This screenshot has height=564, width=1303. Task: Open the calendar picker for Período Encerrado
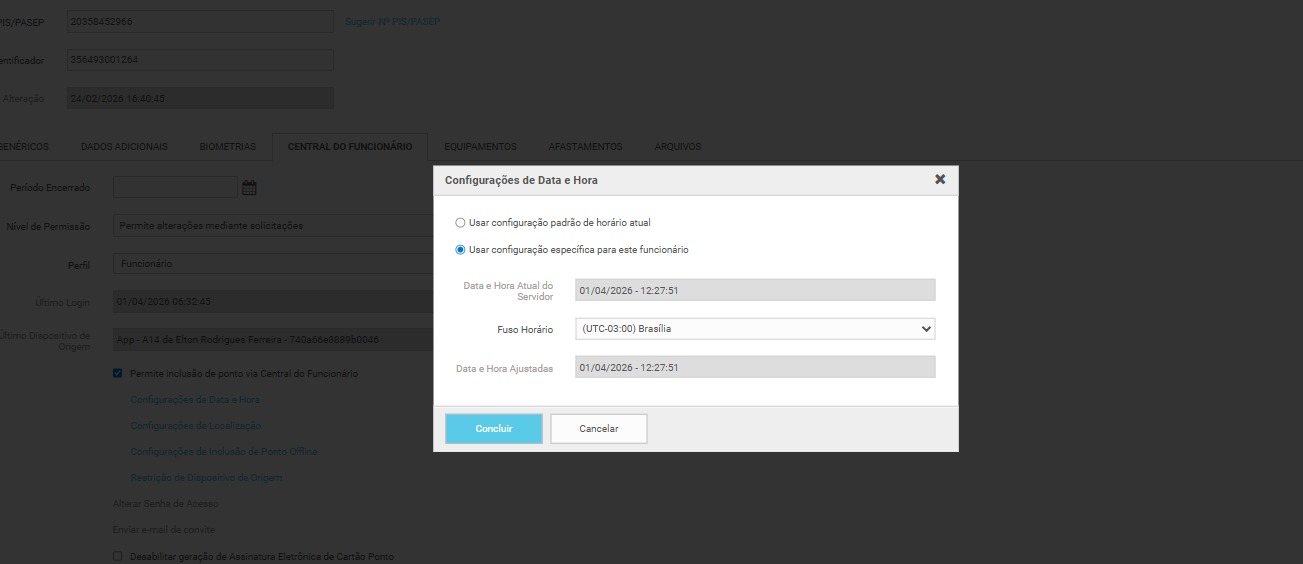(249, 187)
